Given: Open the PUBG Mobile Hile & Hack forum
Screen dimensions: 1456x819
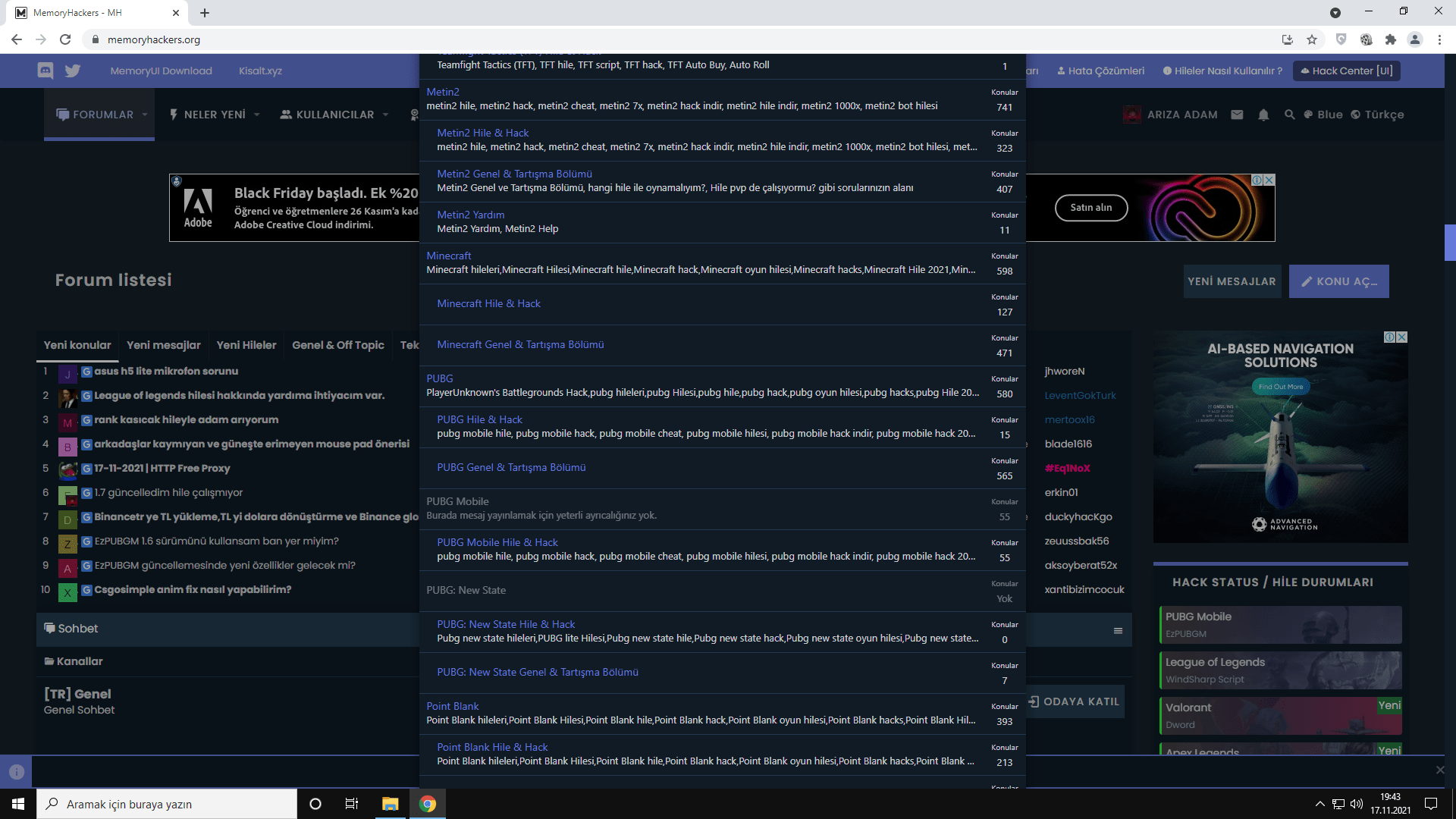Looking at the screenshot, I should (x=497, y=542).
